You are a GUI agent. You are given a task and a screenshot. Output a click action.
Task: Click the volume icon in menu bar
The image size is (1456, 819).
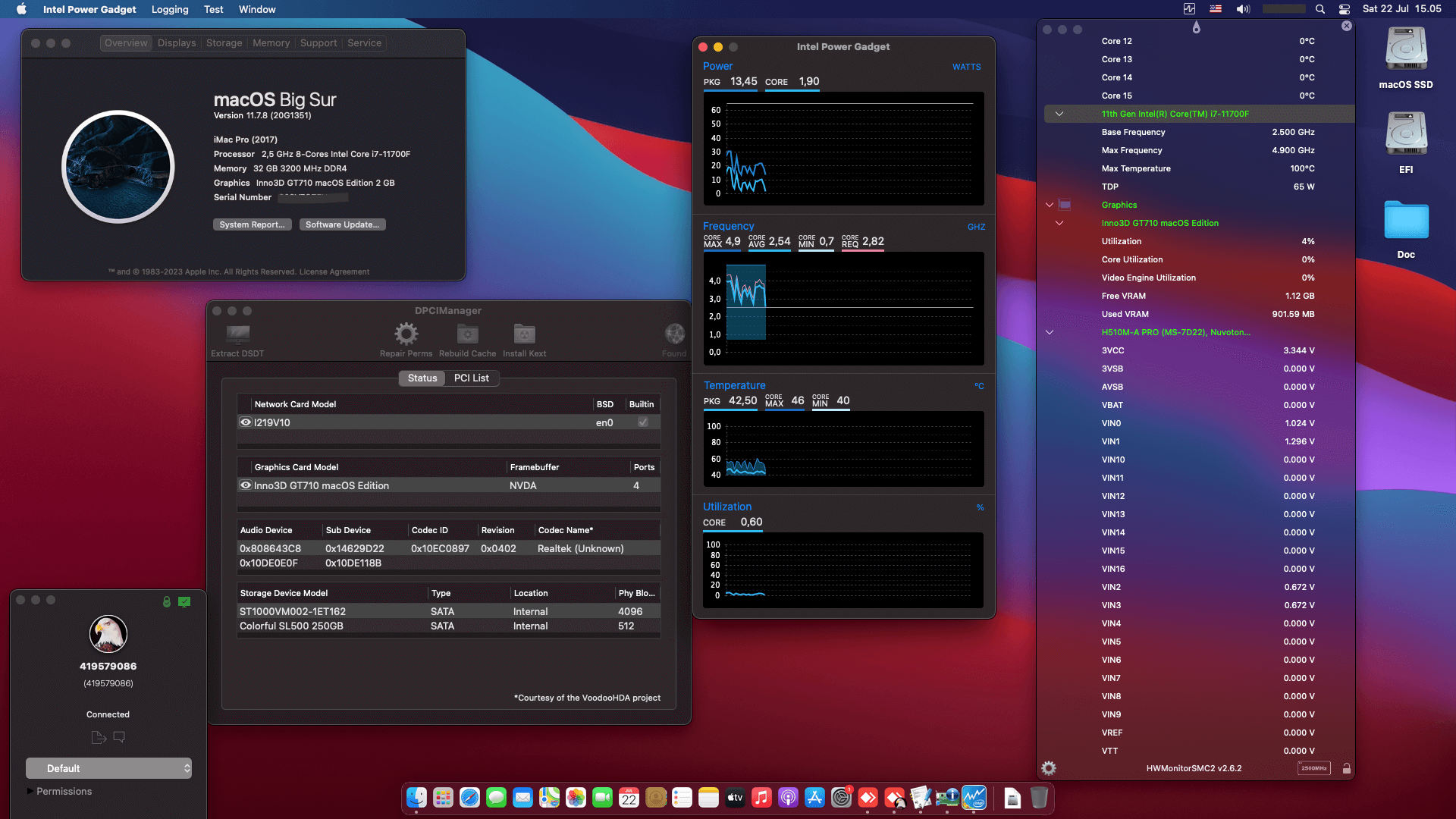pos(1242,9)
